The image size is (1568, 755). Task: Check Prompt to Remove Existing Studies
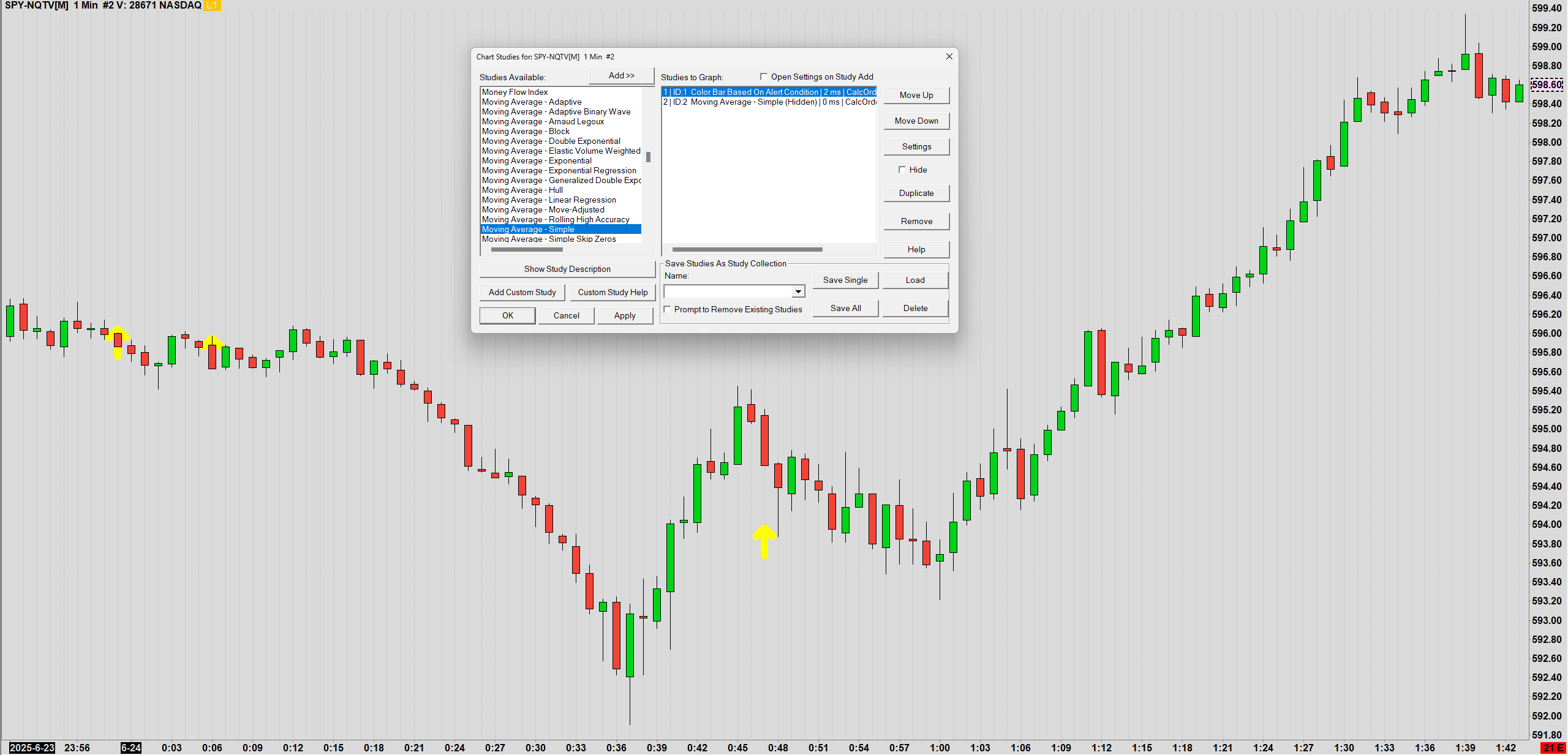pos(668,309)
